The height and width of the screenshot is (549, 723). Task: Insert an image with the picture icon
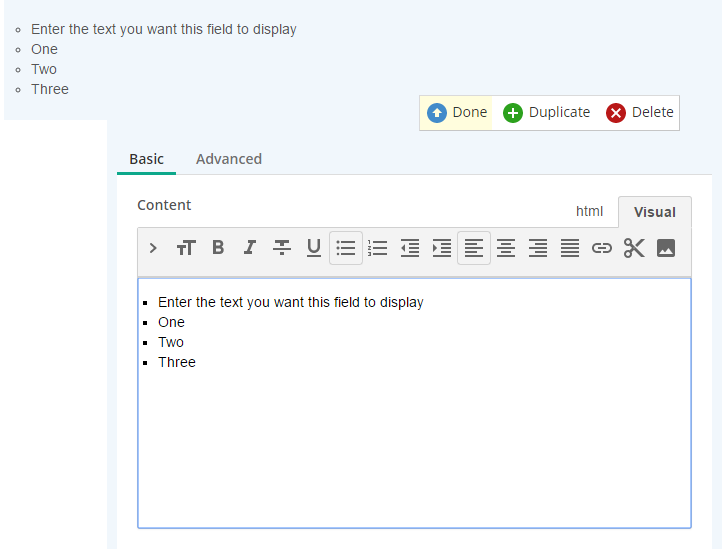(666, 248)
